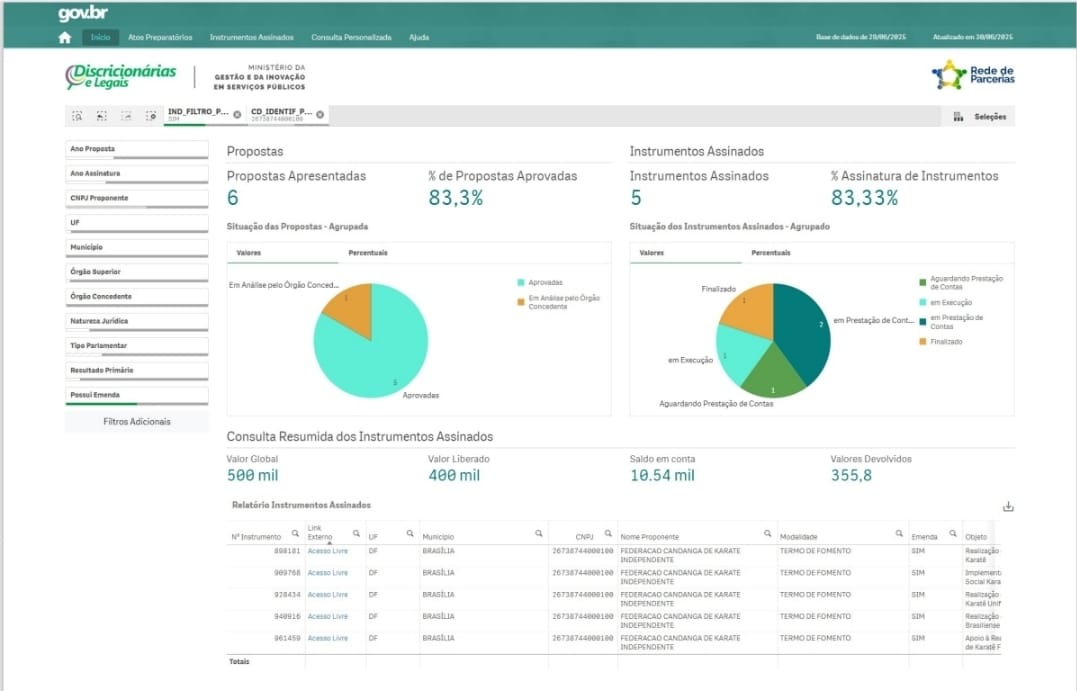Expand the UF filter list
Viewport: 1077px width, 691px height.
(x=137, y=223)
